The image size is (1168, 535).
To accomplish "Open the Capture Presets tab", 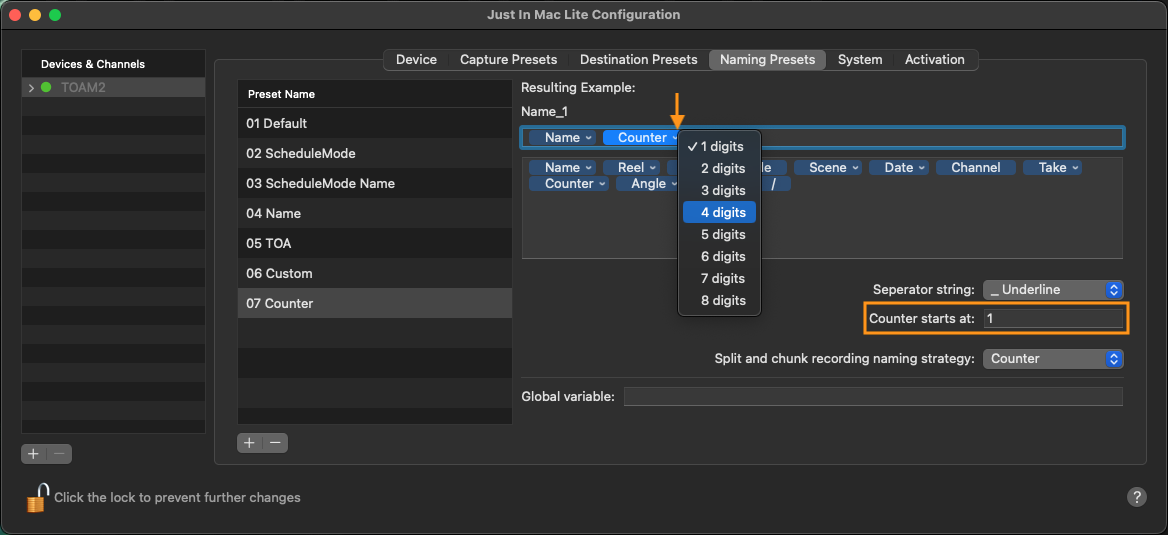I will (x=508, y=60).
